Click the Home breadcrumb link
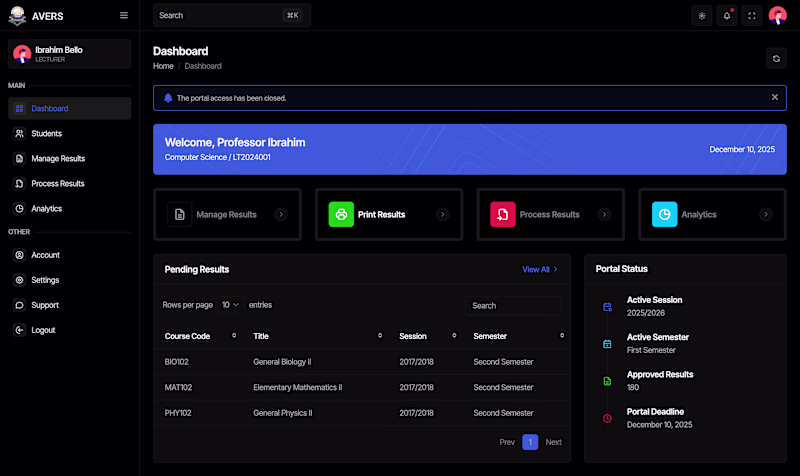 163,66
